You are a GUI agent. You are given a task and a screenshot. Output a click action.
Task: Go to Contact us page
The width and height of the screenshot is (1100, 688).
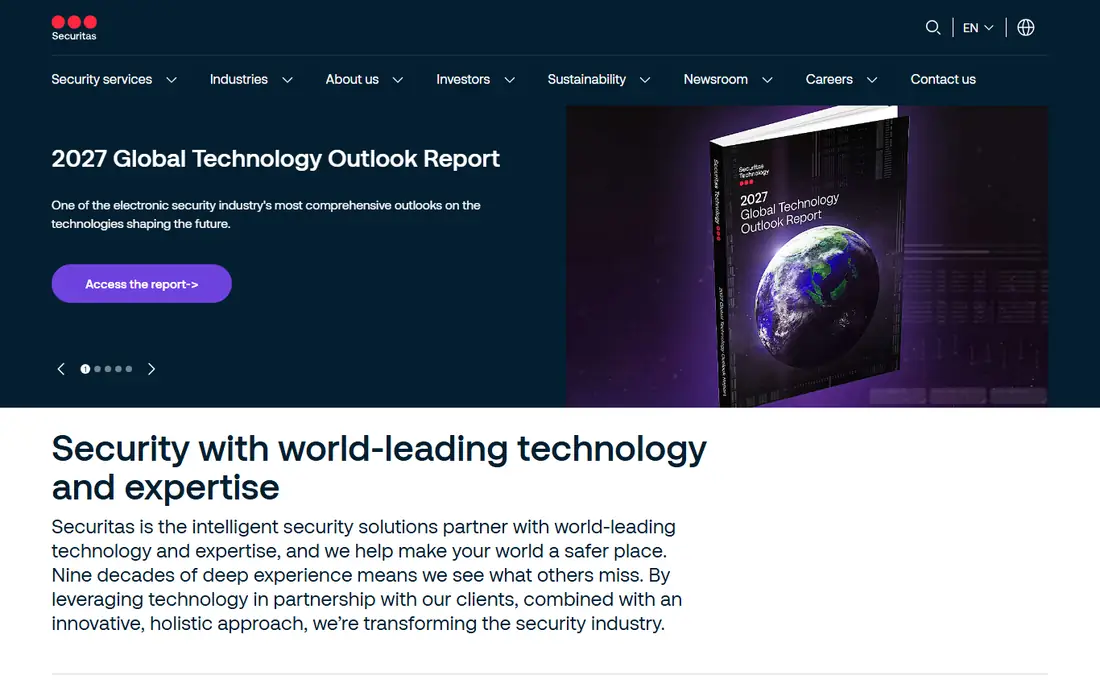943,79
